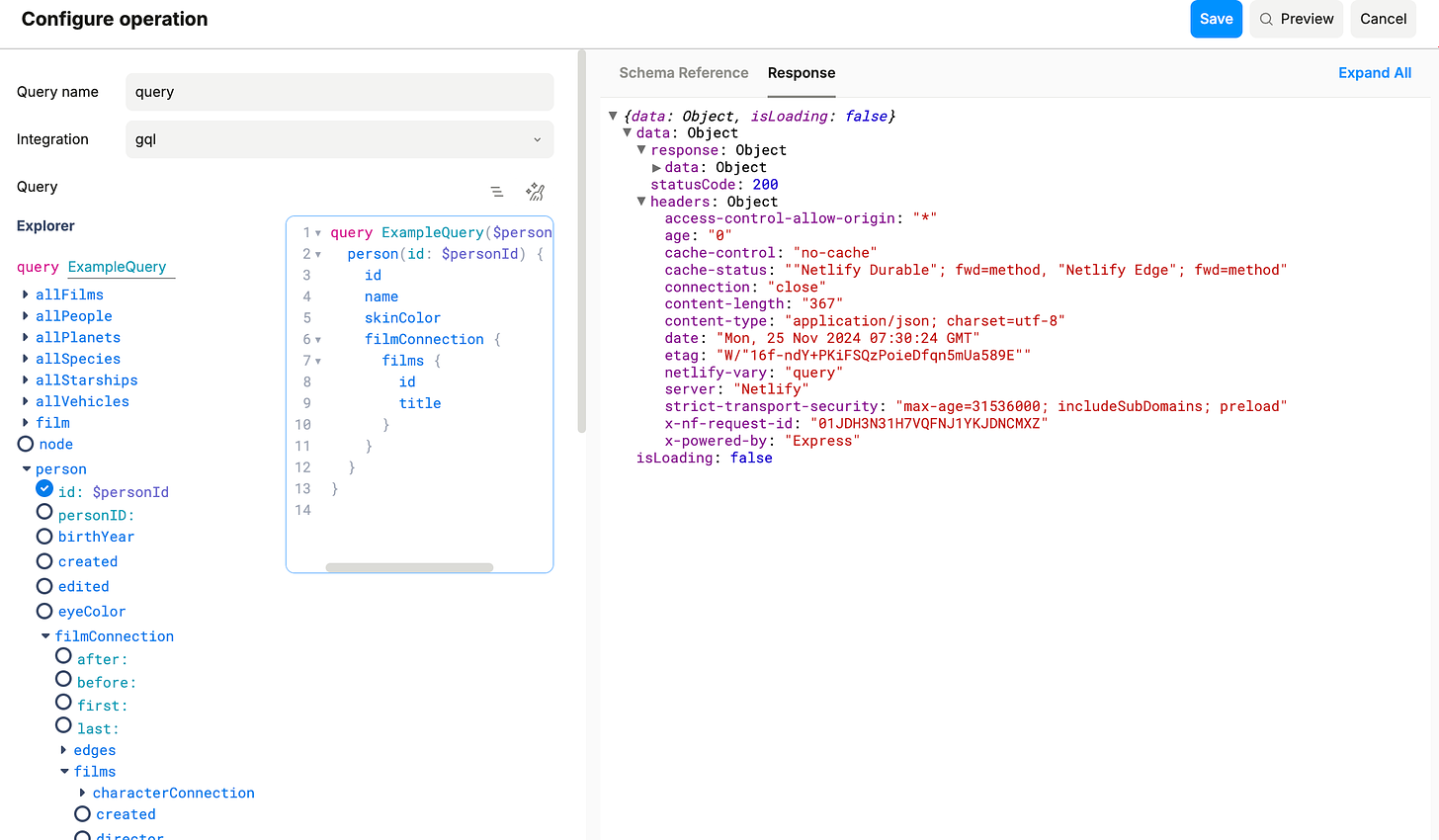Viewport: 1439px width, 840px height.
Task: Click the x-nf-request-id header row
Action: (x=856, y=424)
